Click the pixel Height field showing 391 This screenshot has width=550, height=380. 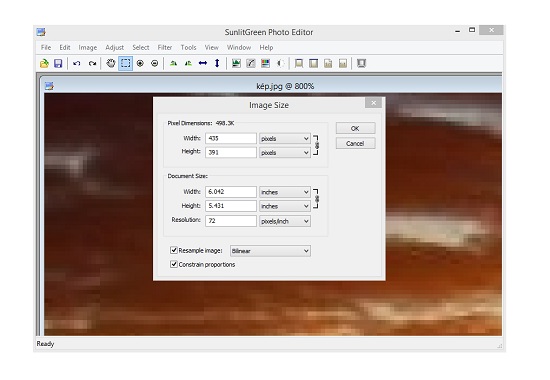[231, 152]
